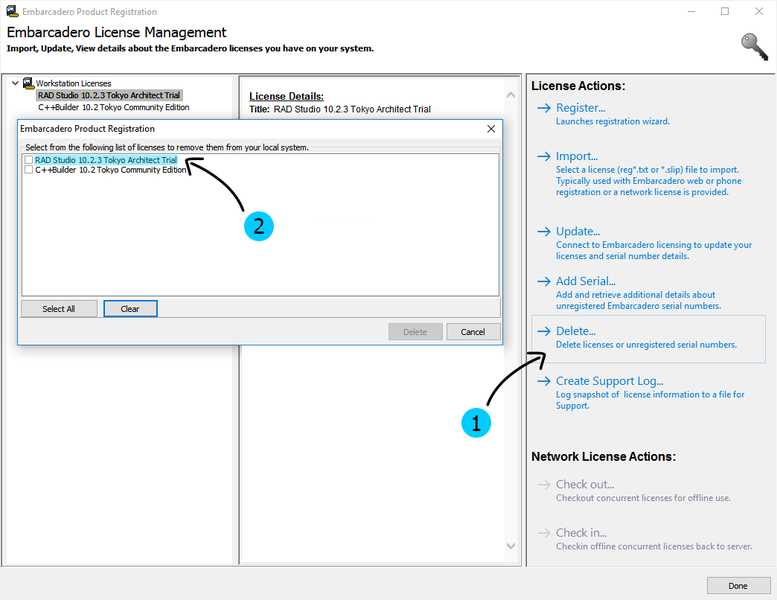Open the Add Serial... link
This screenshot has height=600, width=777.
coord(586,281)
